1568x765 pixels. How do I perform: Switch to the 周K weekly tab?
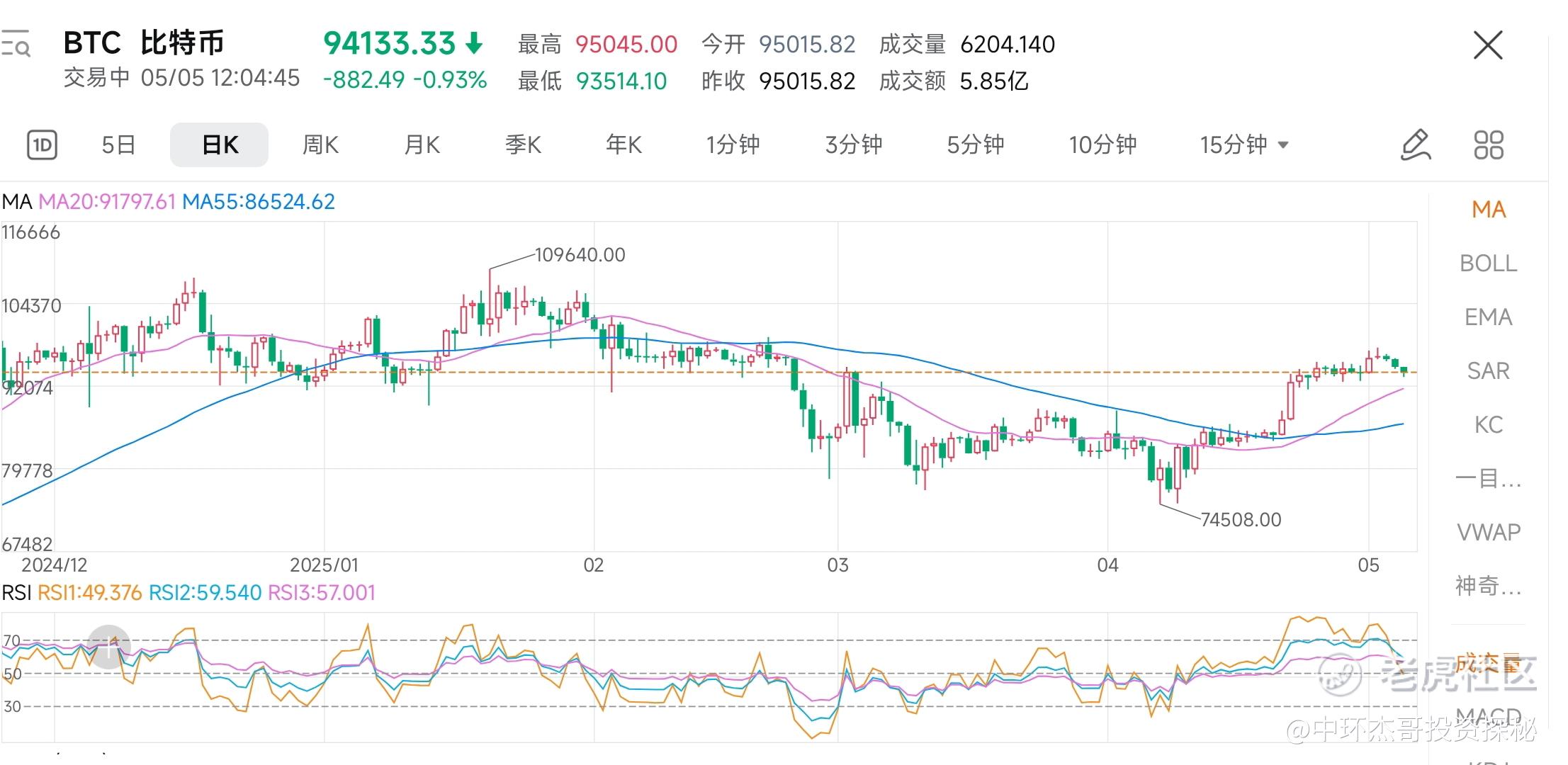tap(320, 145)
